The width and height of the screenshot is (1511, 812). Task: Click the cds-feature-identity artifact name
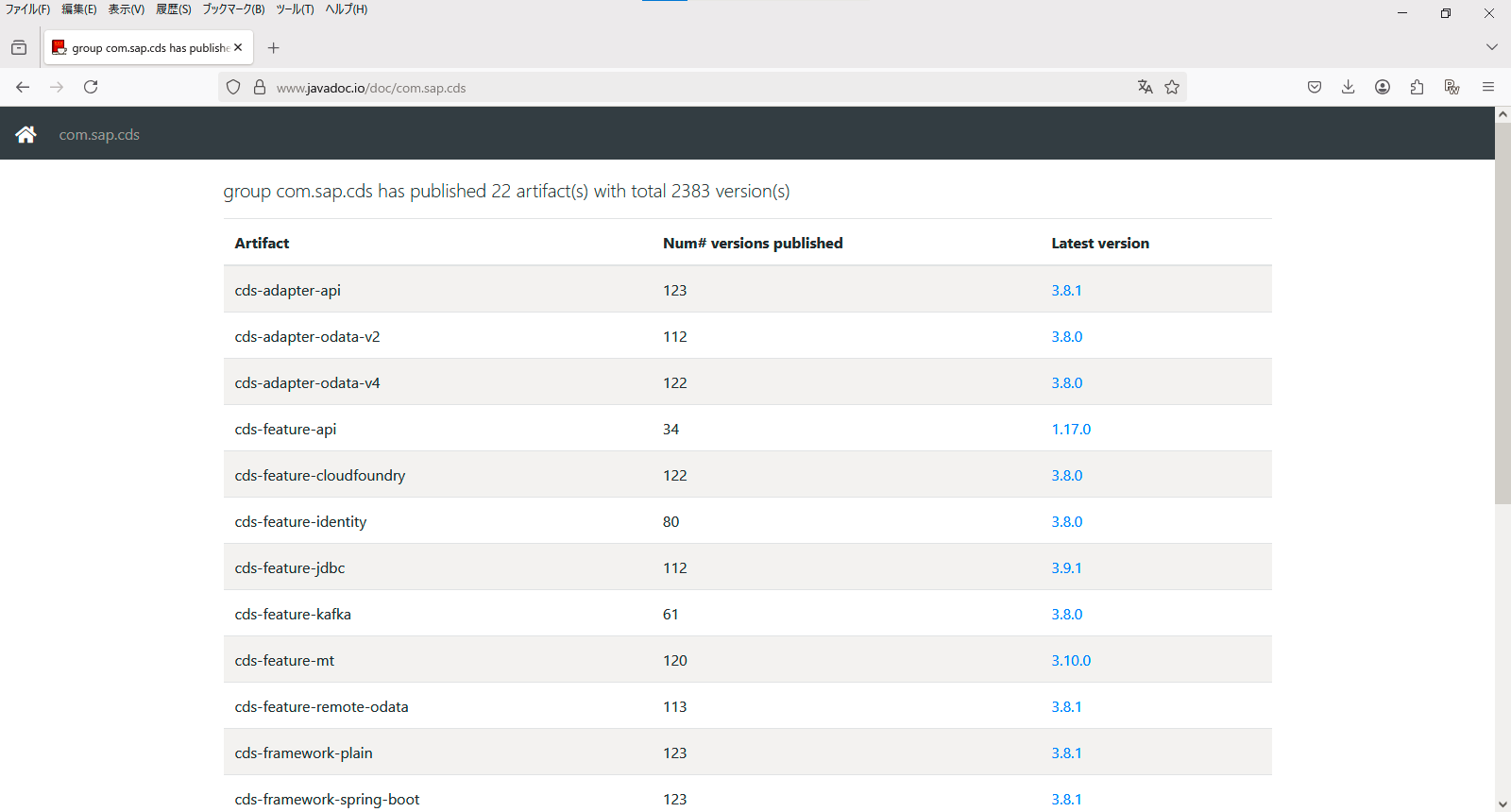click(x=300, y=521)
